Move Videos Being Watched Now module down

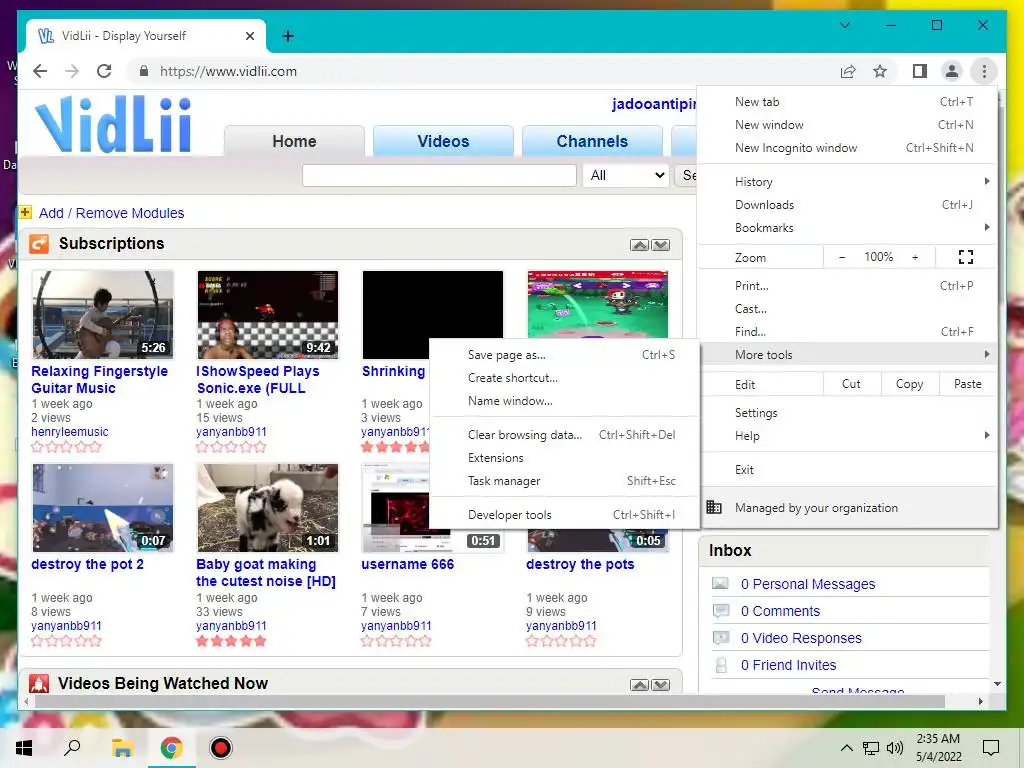(660, 684)
